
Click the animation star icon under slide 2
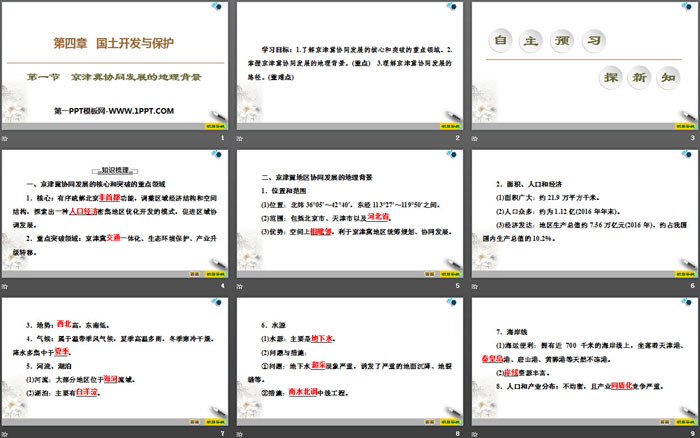point(240,138)
